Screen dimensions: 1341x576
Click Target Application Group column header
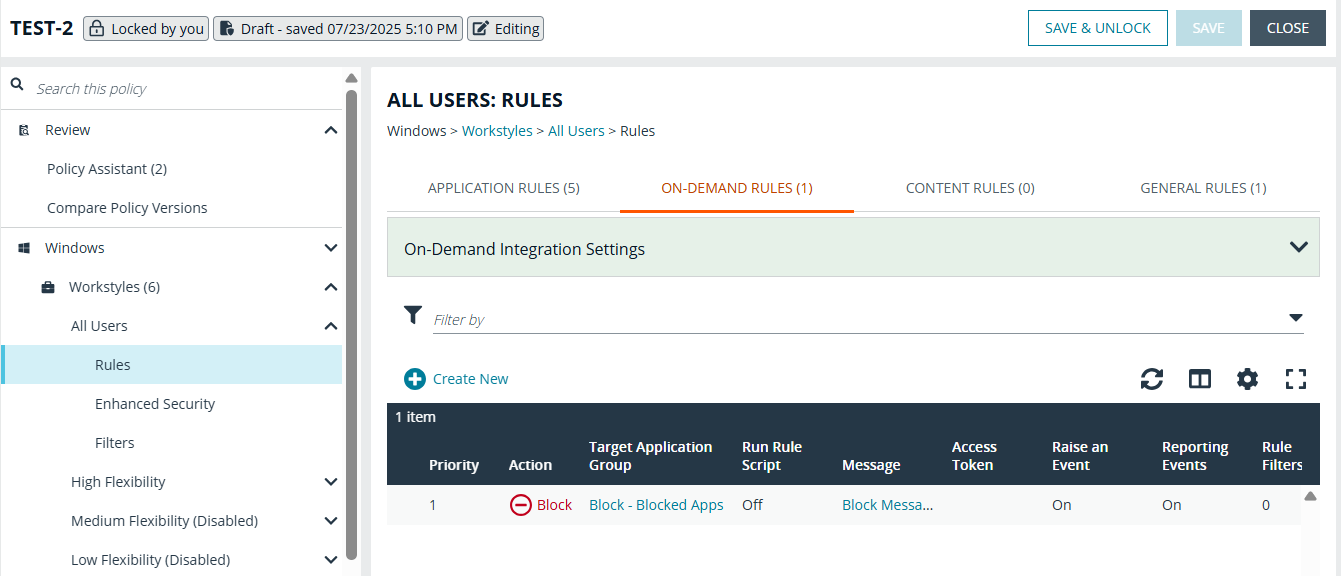point(651,456)
